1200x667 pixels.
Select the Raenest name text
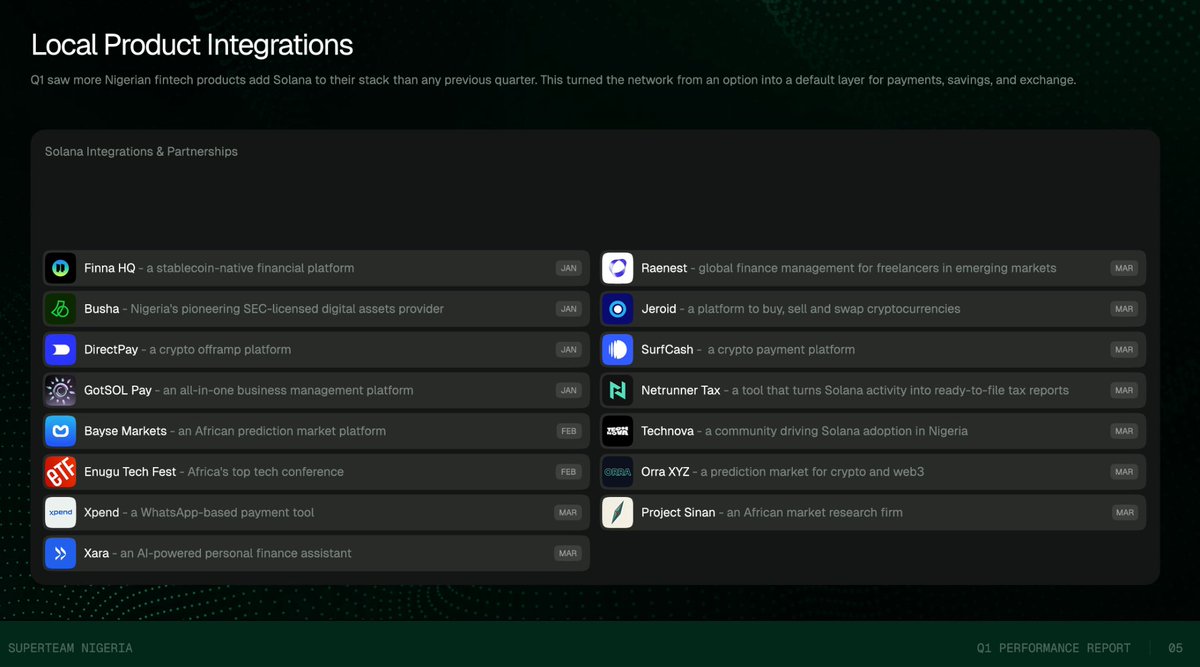[664, 268]
